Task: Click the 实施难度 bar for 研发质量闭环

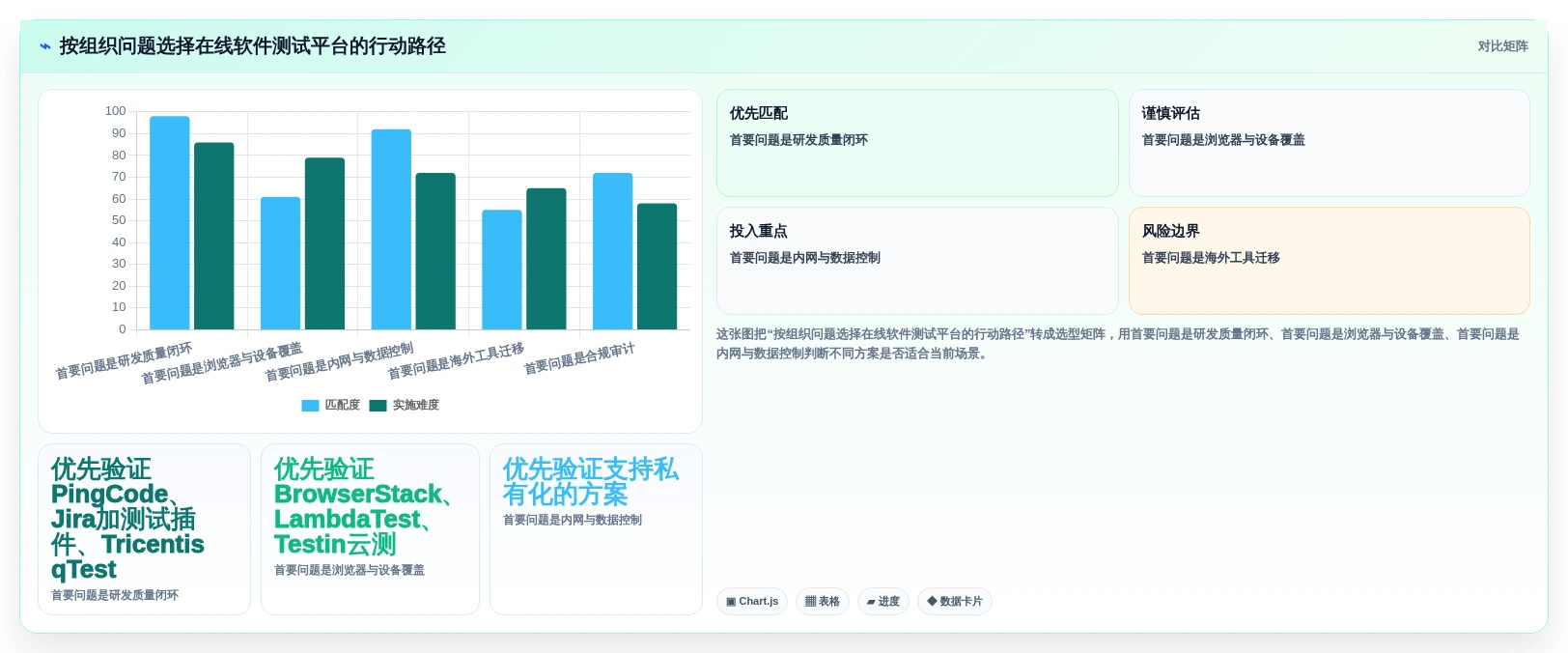Action: pos(214,237)
